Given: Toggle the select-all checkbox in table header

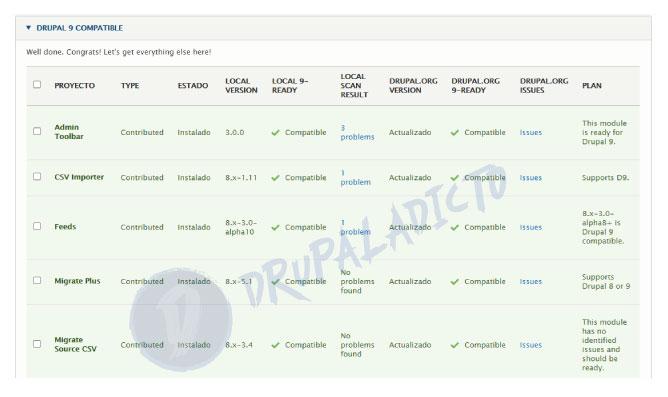Looking at the screenshot, I should click(37, 84).
